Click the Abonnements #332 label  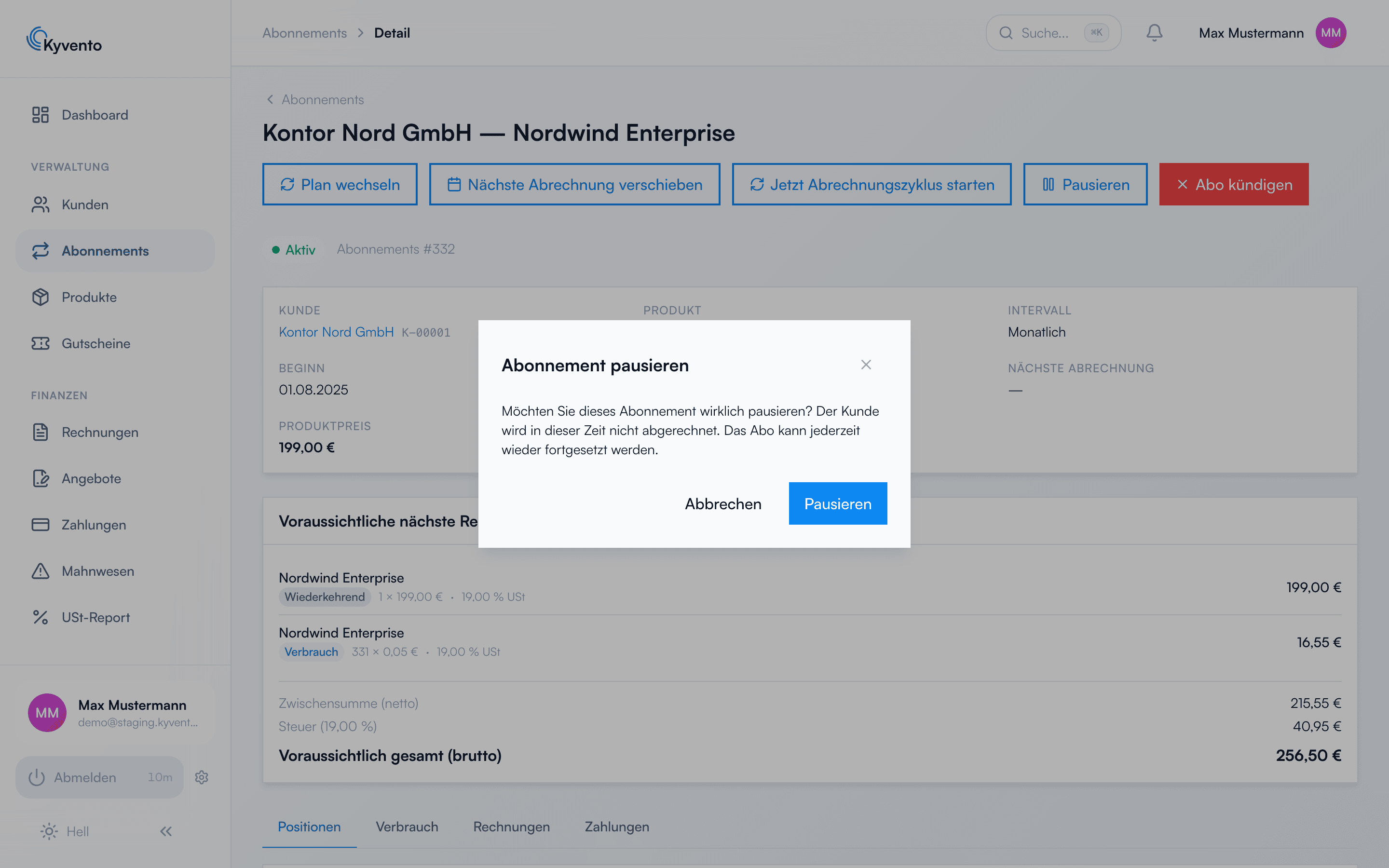(x=395, y=249)
